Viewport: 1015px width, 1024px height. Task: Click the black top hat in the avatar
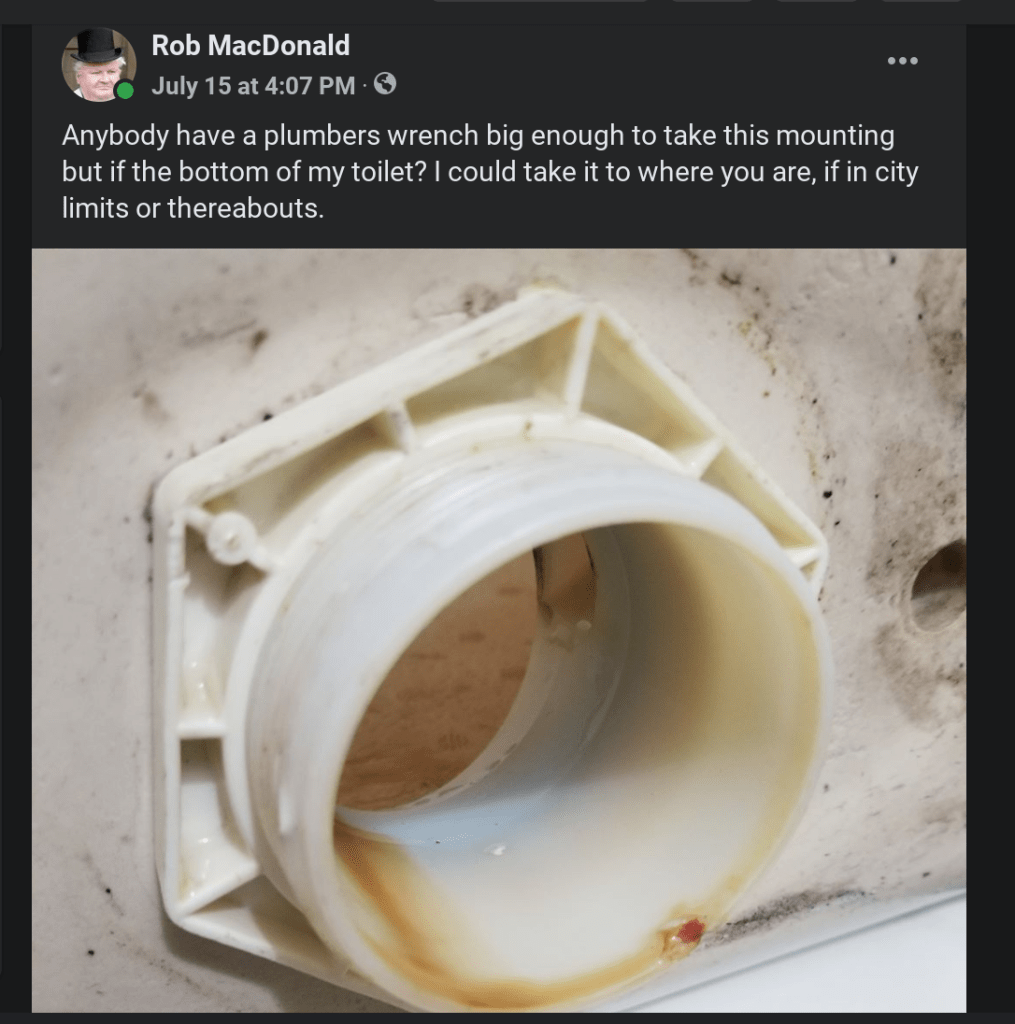(97, 45)
